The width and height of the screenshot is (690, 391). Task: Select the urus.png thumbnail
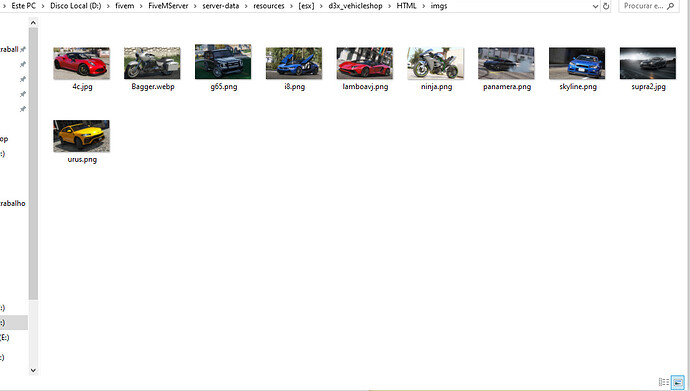[x=81, y=136]
